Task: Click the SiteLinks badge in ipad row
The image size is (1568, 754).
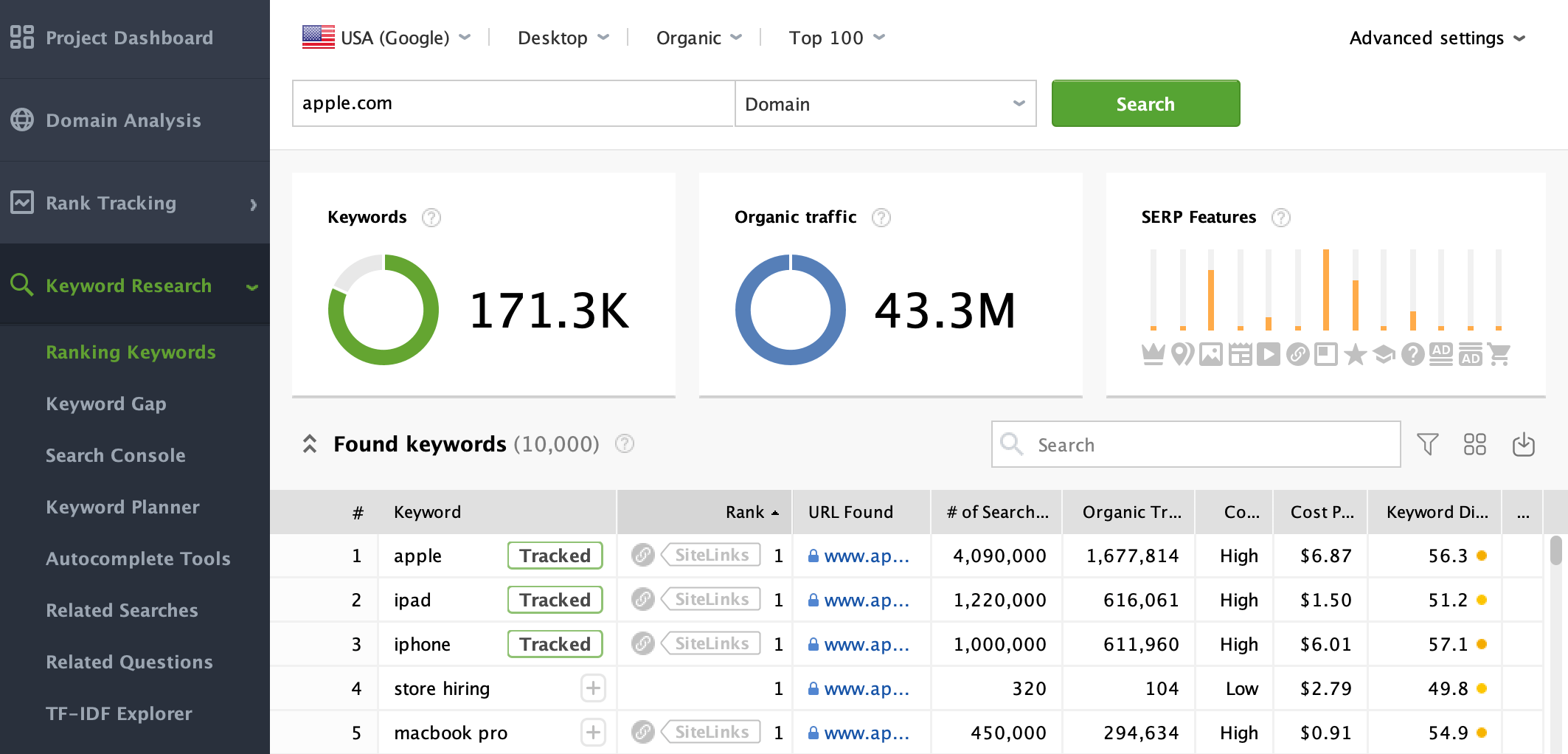Action: pos(711,599)
